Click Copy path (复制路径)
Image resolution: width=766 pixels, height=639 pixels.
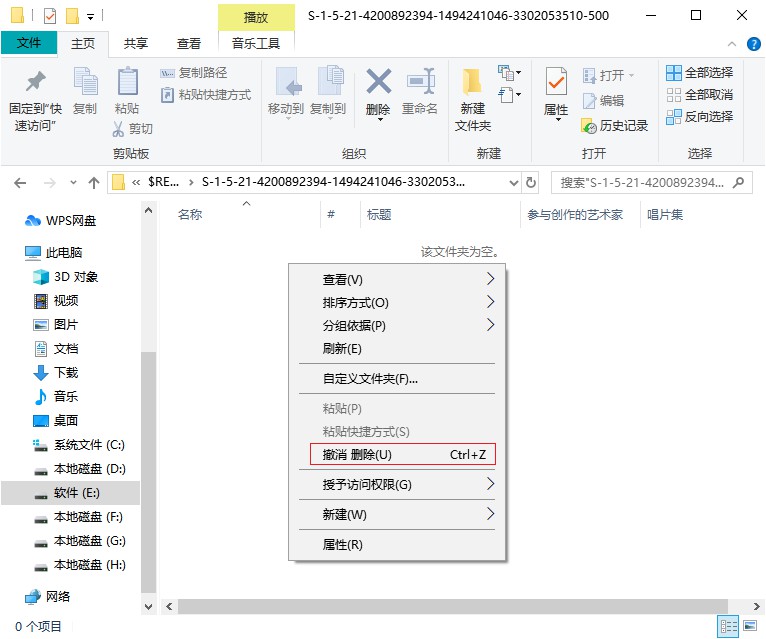pyautogui.click(x=194, y=73)
